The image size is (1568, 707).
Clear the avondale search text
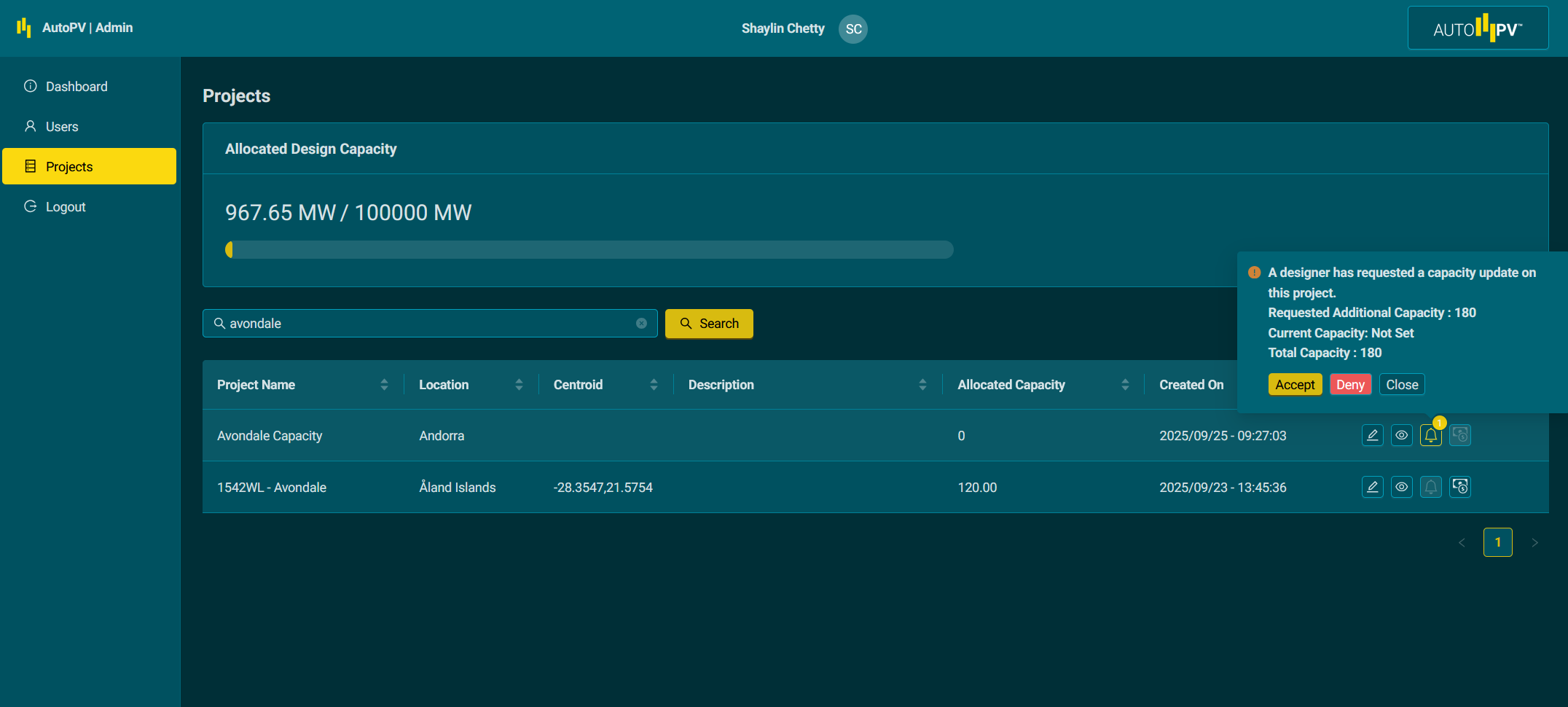[x=641, y=324]
